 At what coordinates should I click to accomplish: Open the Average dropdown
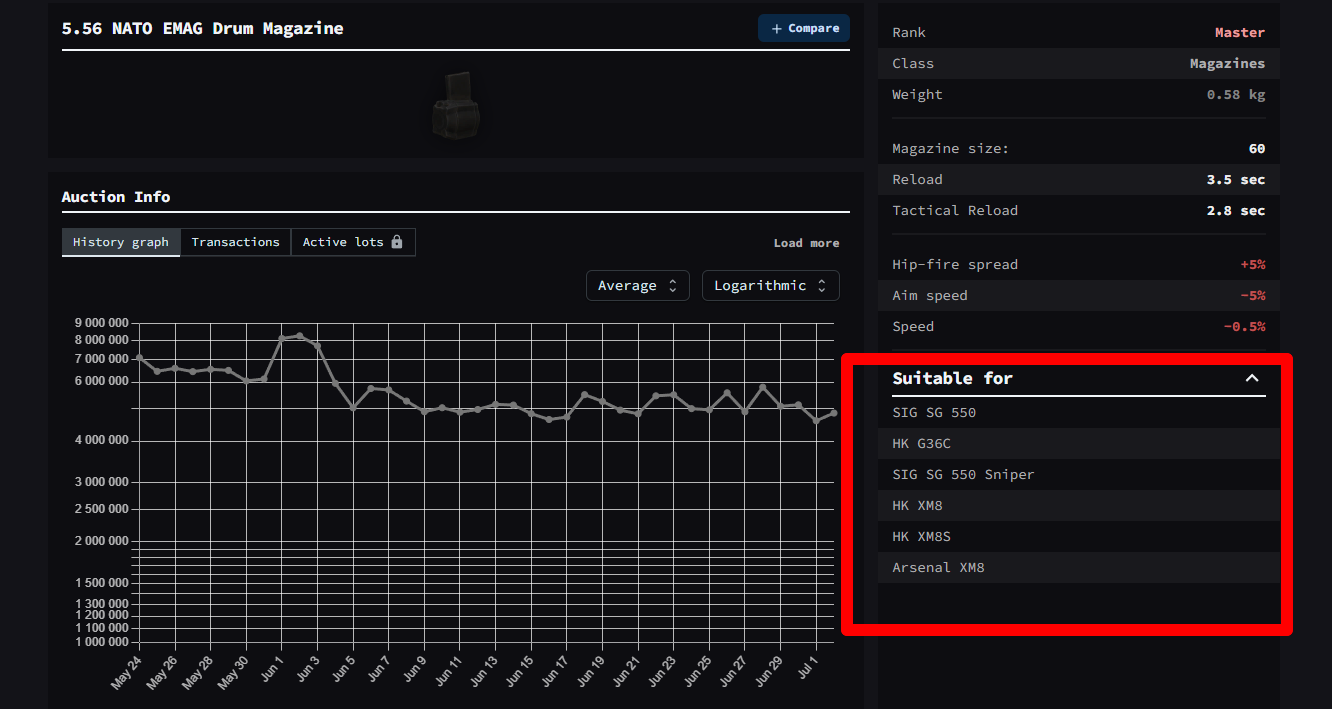coord(637,286)
